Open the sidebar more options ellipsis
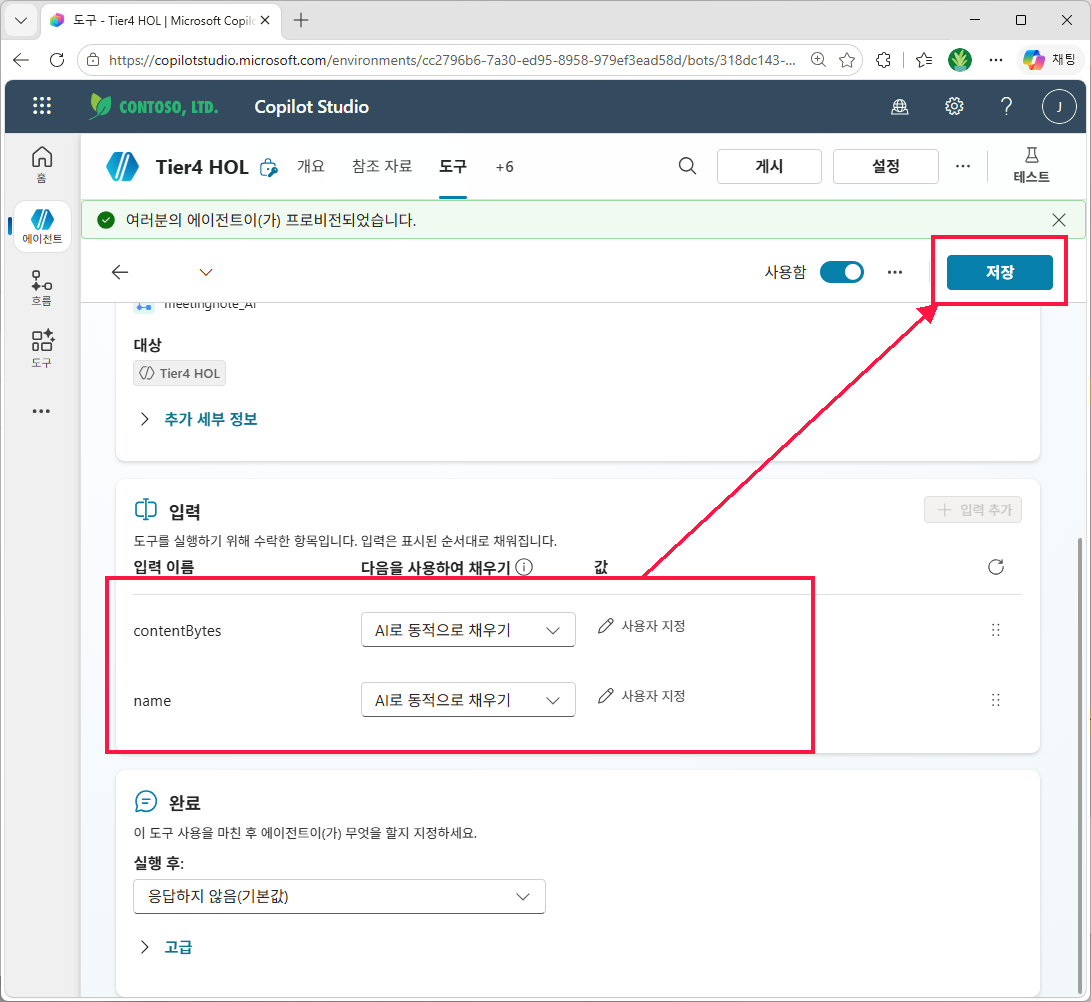This screenshot has height=1002, width=1091. (41, 411)
